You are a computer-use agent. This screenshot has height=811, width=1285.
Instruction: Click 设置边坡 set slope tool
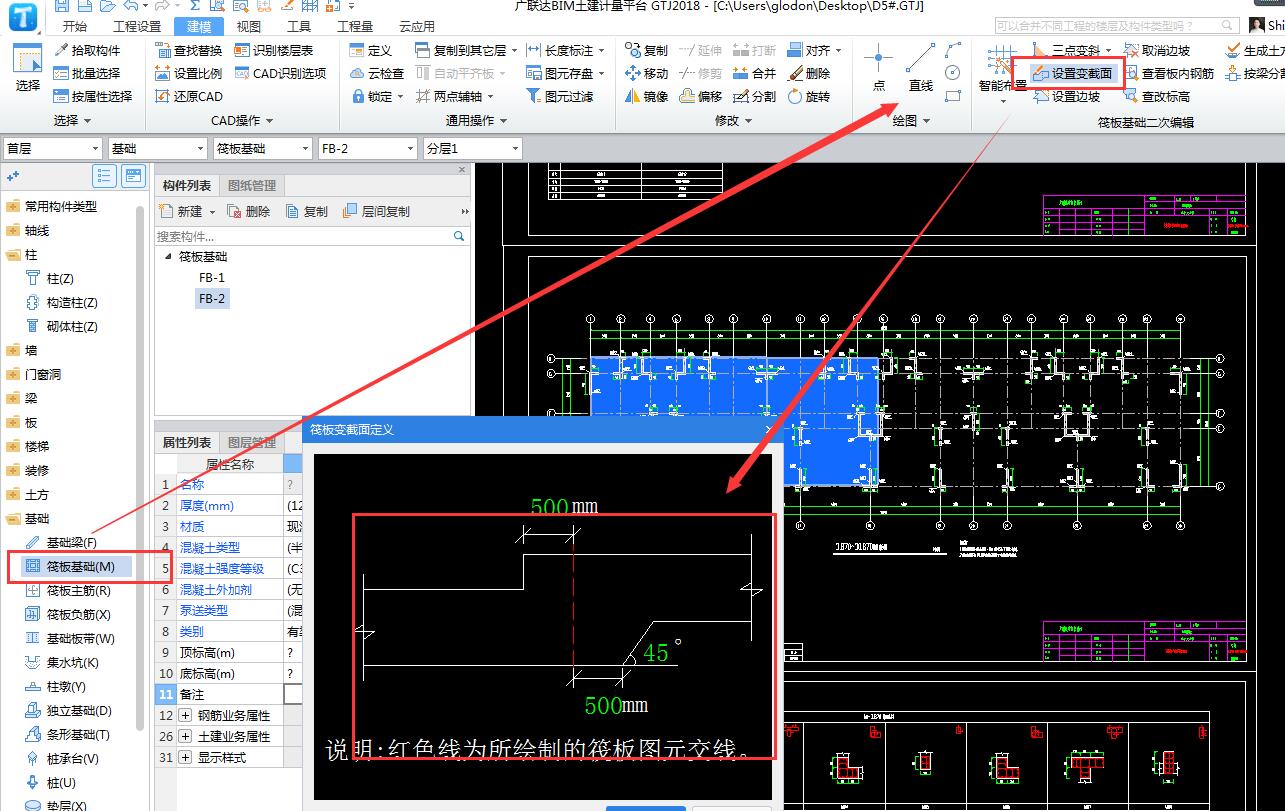[x=1065, y=96]
